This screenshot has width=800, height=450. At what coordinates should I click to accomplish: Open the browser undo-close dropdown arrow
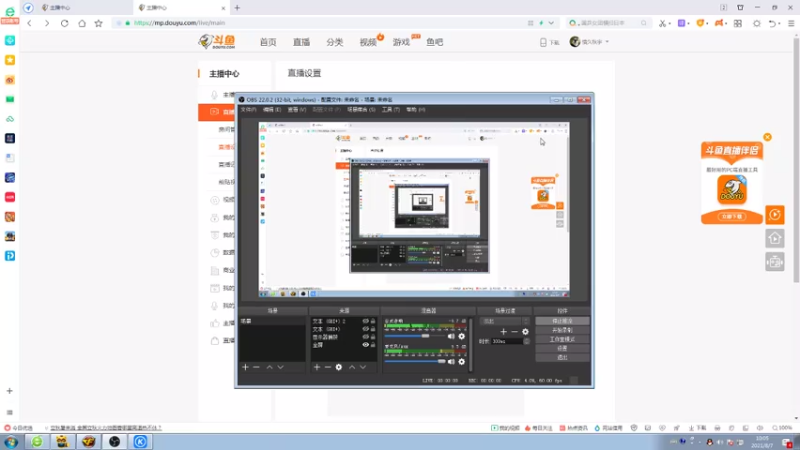(780, 23)
